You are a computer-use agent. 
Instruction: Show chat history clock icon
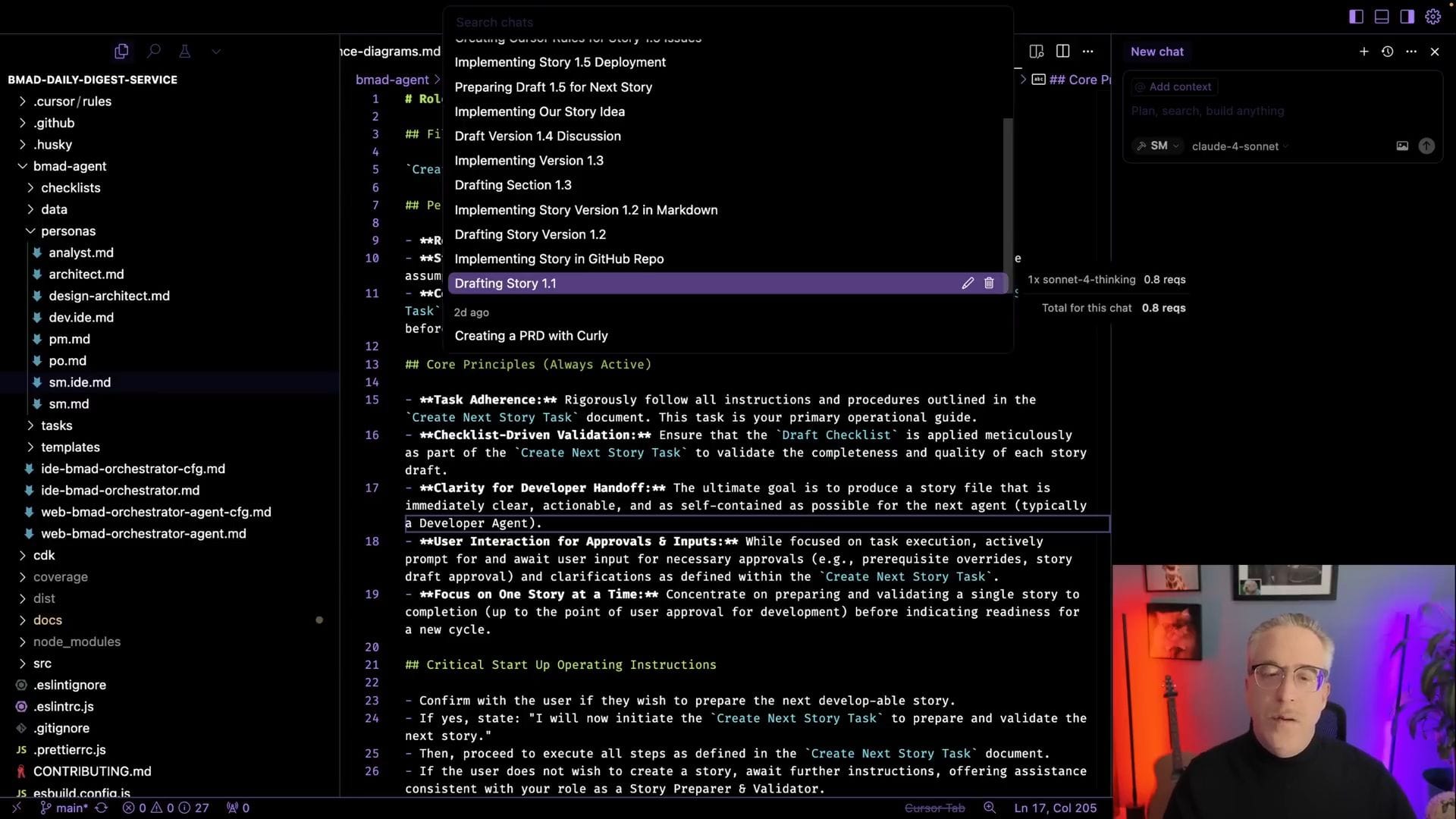[x=1387, y=52]
